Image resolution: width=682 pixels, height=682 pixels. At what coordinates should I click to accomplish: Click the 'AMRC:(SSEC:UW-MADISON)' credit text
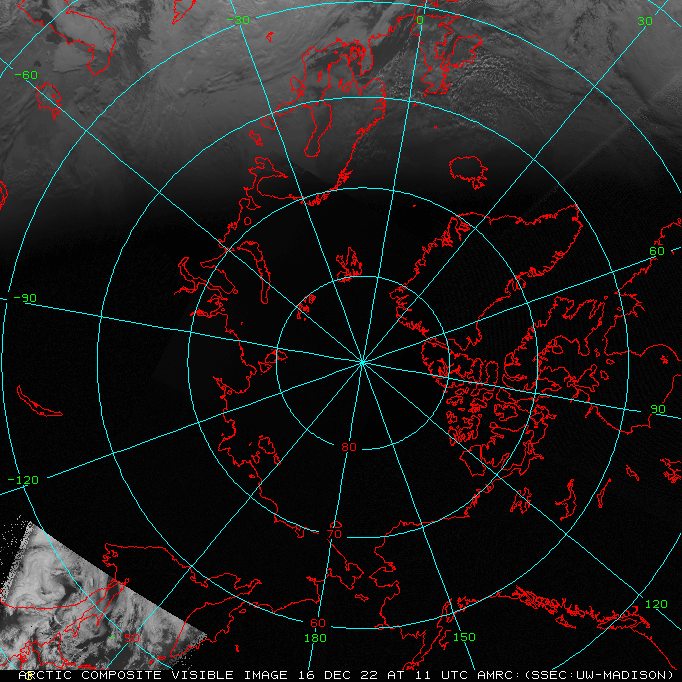[x=575, y=675]
